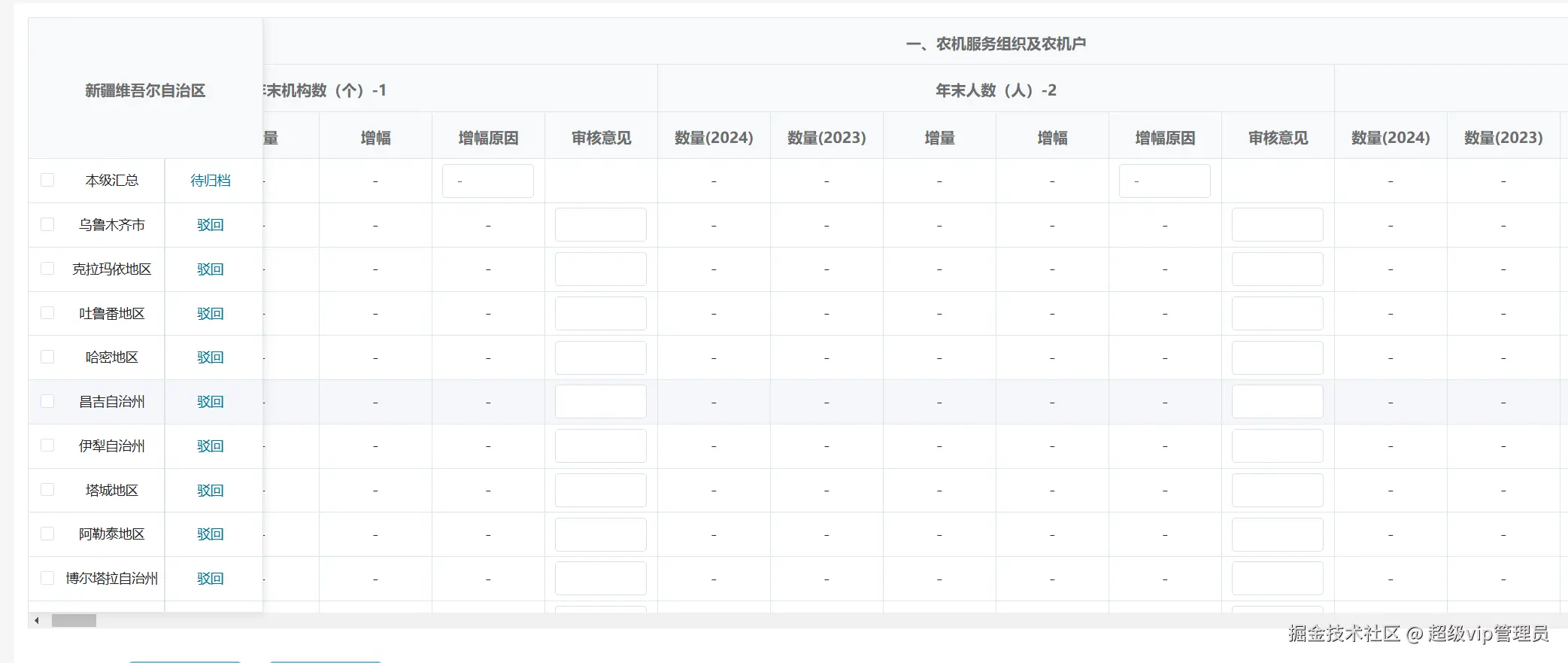Click the horizontal scrollbar left arrow

pyautogui.click(x=37, y=621)
